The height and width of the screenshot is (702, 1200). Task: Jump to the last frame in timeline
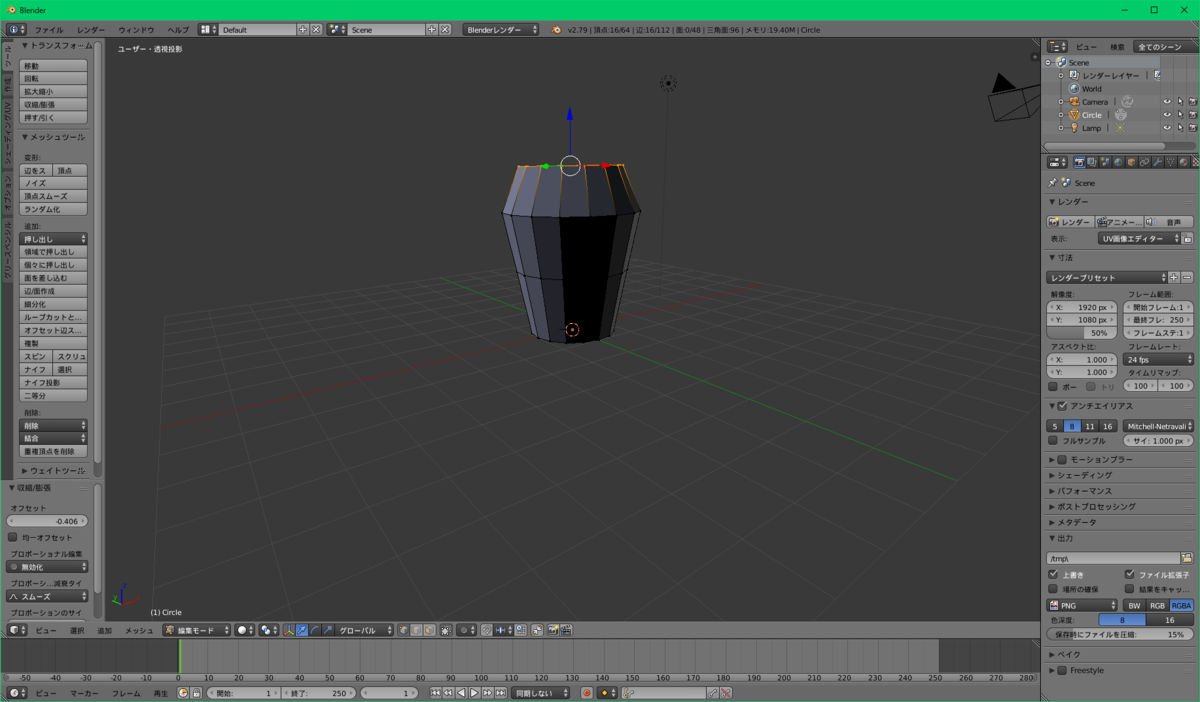pyautogui.click(x=500, y=693)
